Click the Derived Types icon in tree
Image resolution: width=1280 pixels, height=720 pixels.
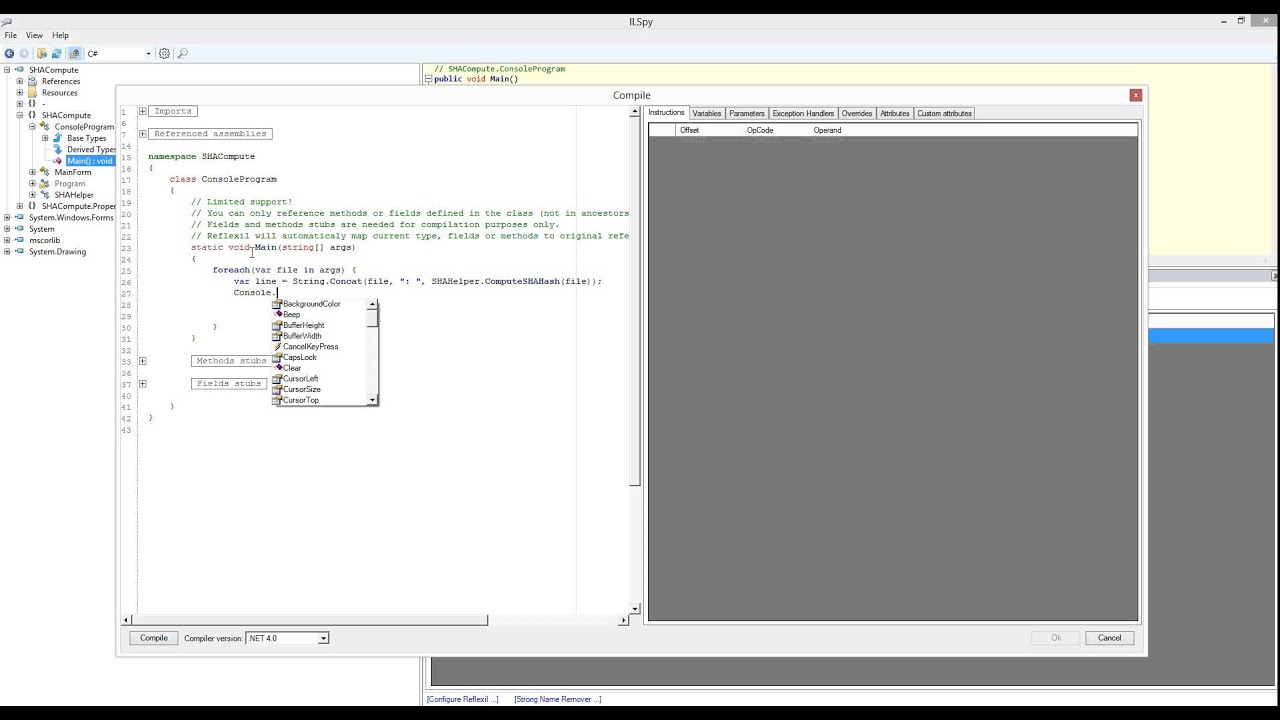pyautogui.click(x=58, y=149)
